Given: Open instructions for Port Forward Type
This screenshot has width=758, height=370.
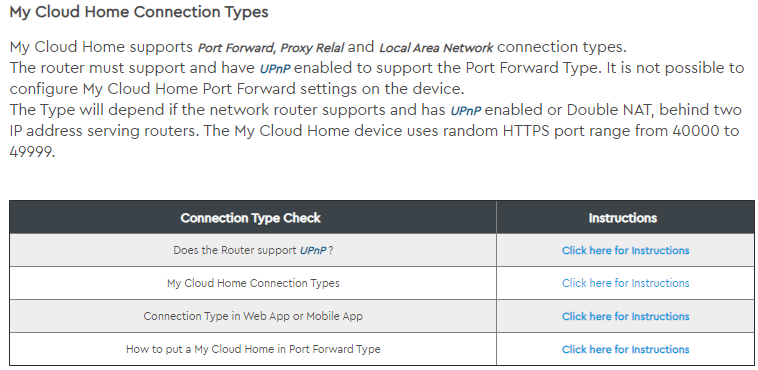Looking at the screenshot, I should [x=625, y=349].
